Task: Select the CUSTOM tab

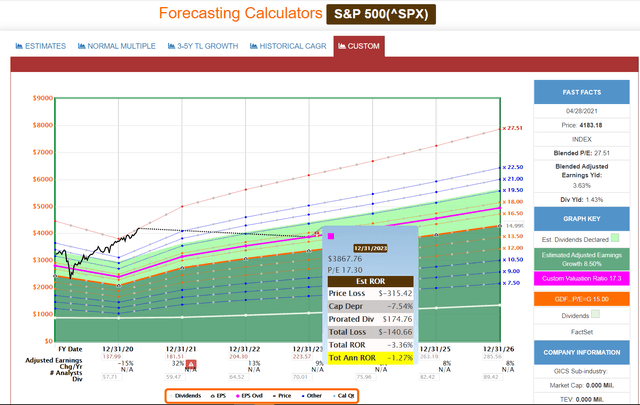Action: tap(359, 46)
